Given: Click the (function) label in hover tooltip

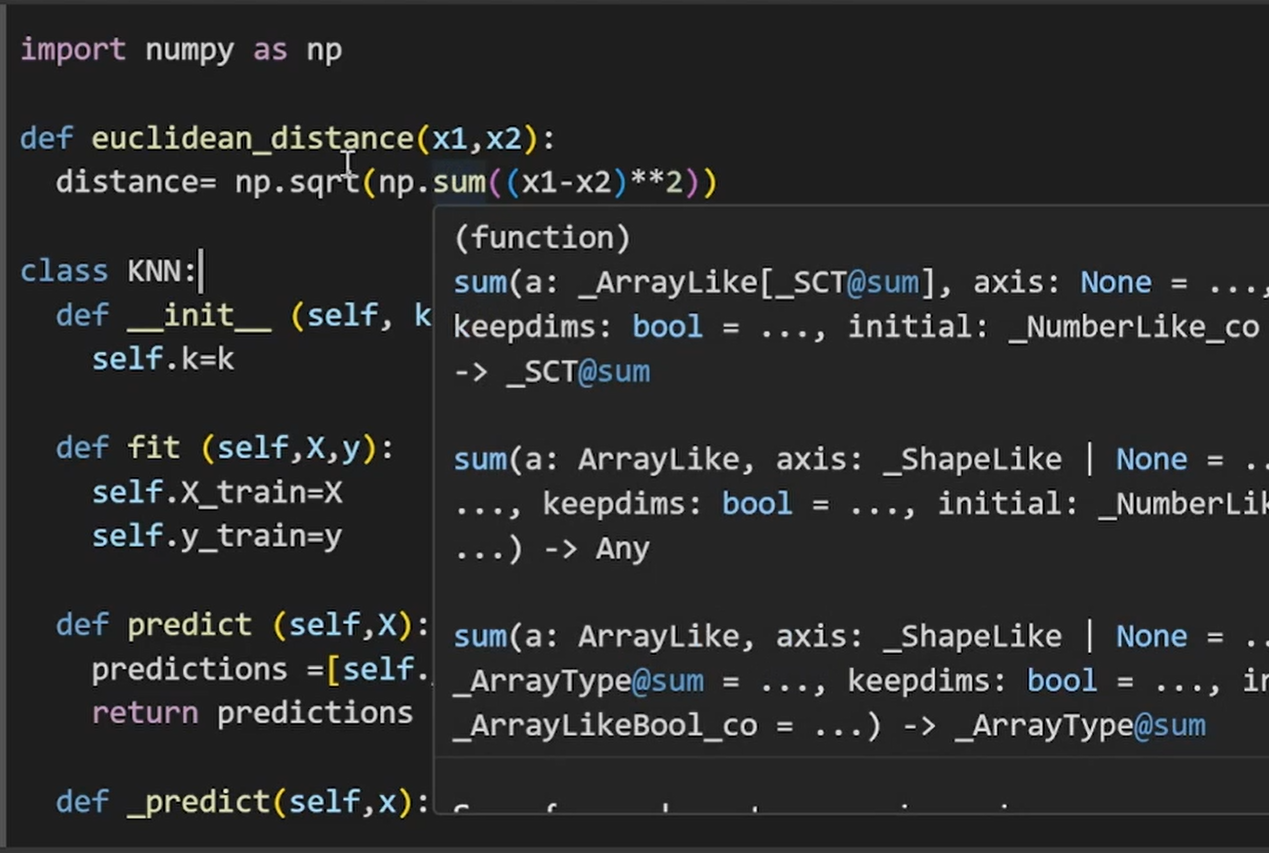Looking at the screenshot, I should 542,238.
